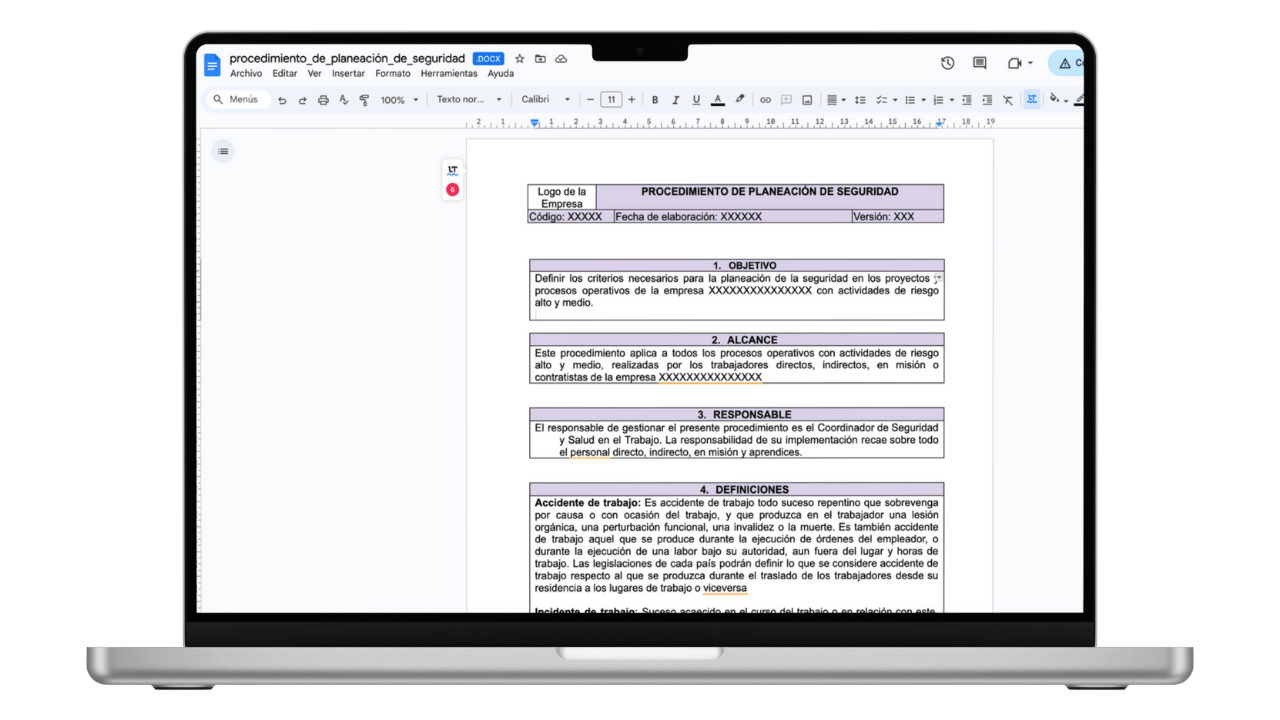Screen dimensions: 1280x720
Task: Select the Paint format tool
Action: point(365,100)
